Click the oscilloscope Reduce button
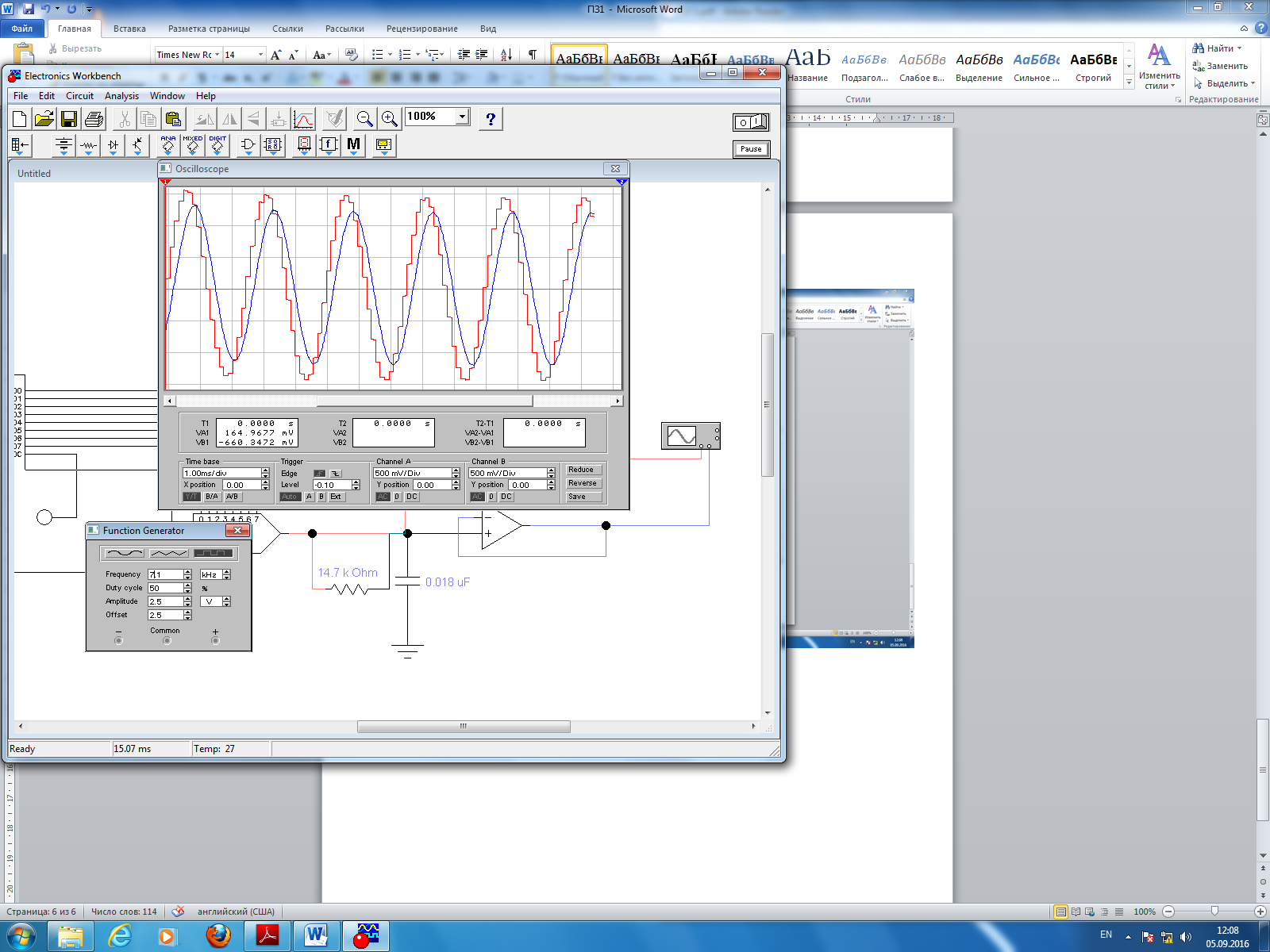The width and height of the screenshot is (1270, 952). point(583,470)
